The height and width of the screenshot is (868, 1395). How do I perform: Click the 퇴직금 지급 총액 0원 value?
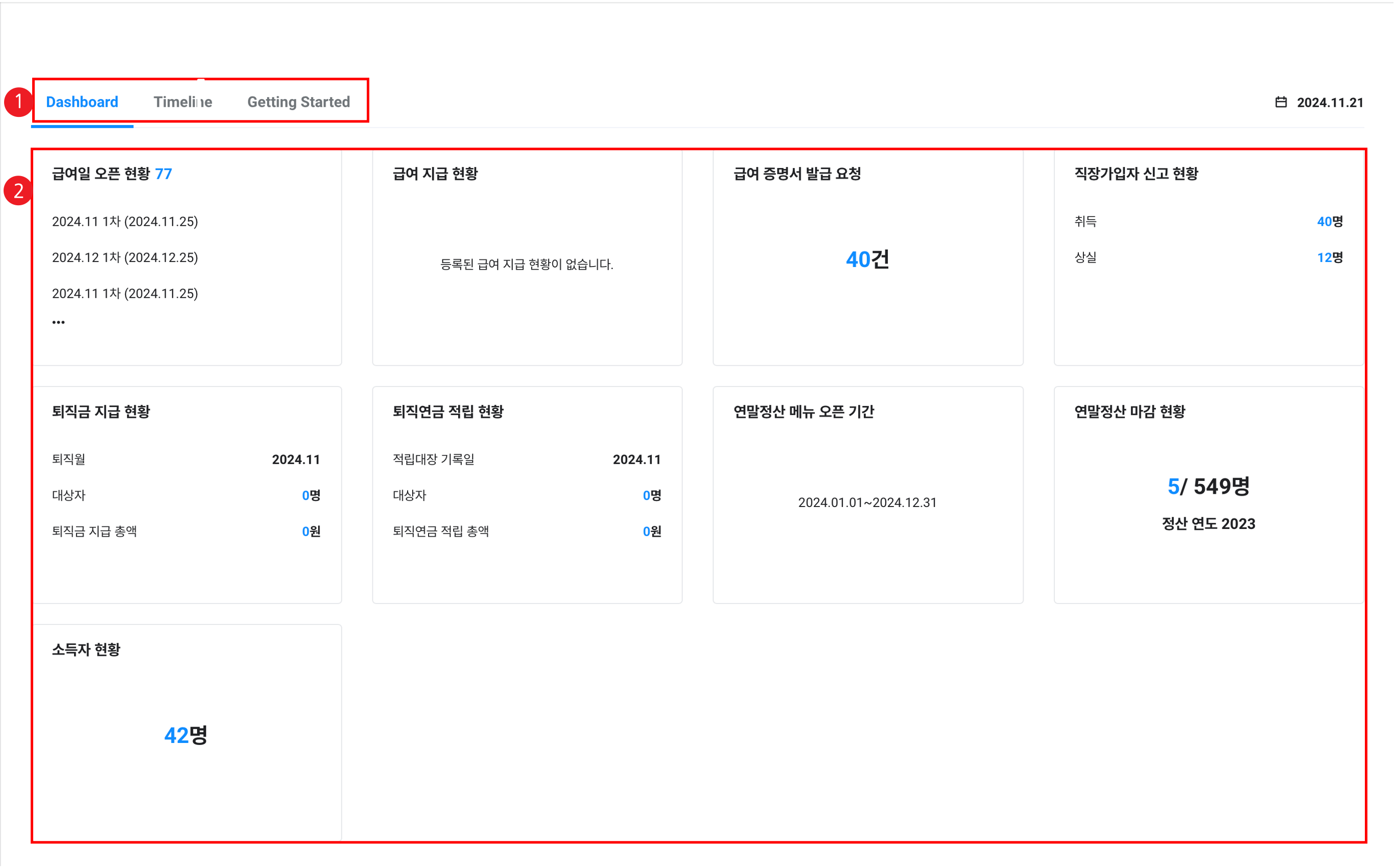(x=311, y=532)
